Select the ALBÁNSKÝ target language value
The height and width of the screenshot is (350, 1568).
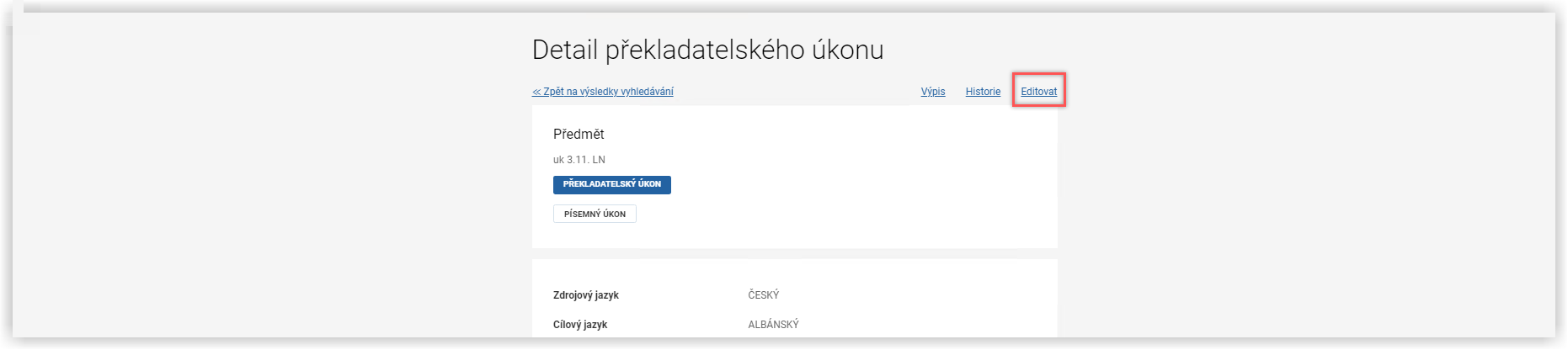(773, 325)
